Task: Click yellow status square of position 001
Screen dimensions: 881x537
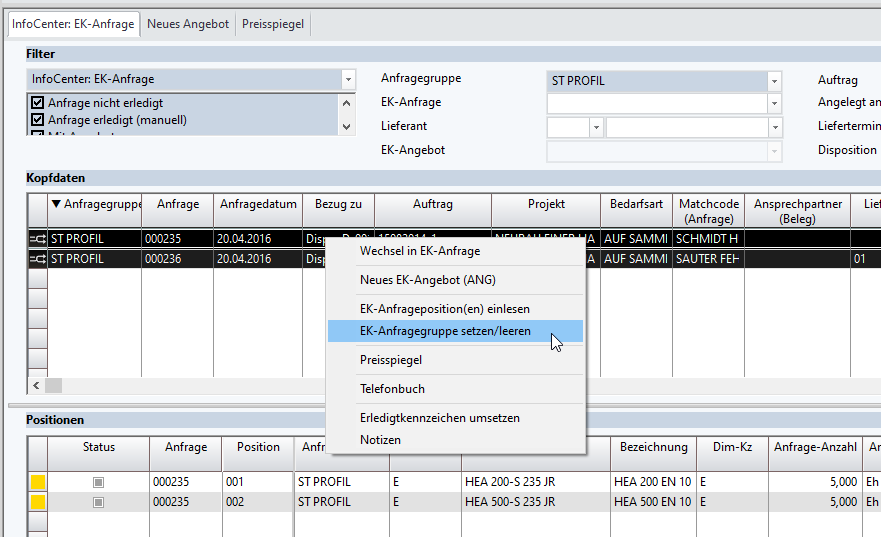Action: (x=38, y=482)
